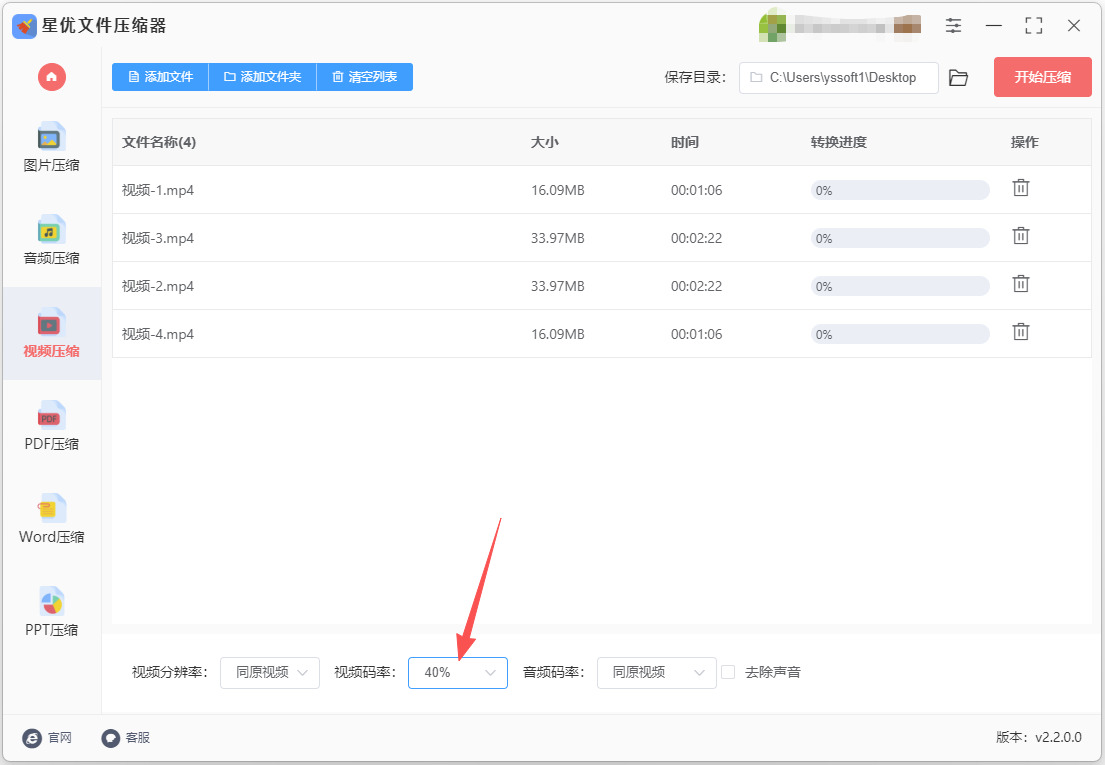Click the save directory path field

(x=839, y=77)
